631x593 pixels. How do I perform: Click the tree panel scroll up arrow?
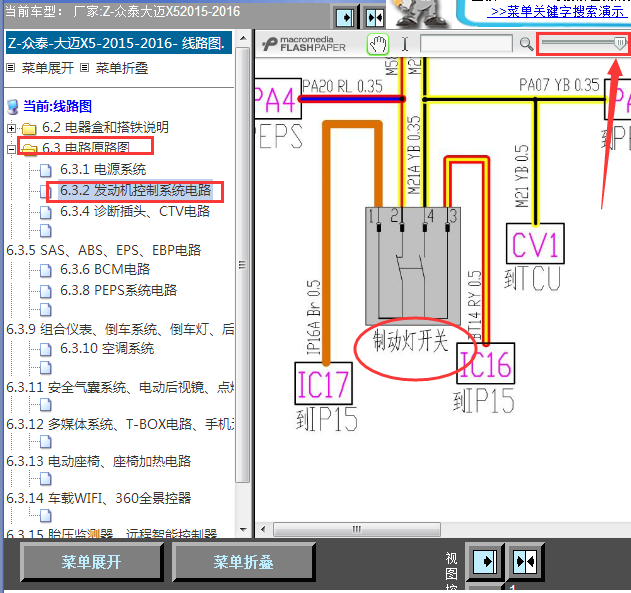click(243, 39)
